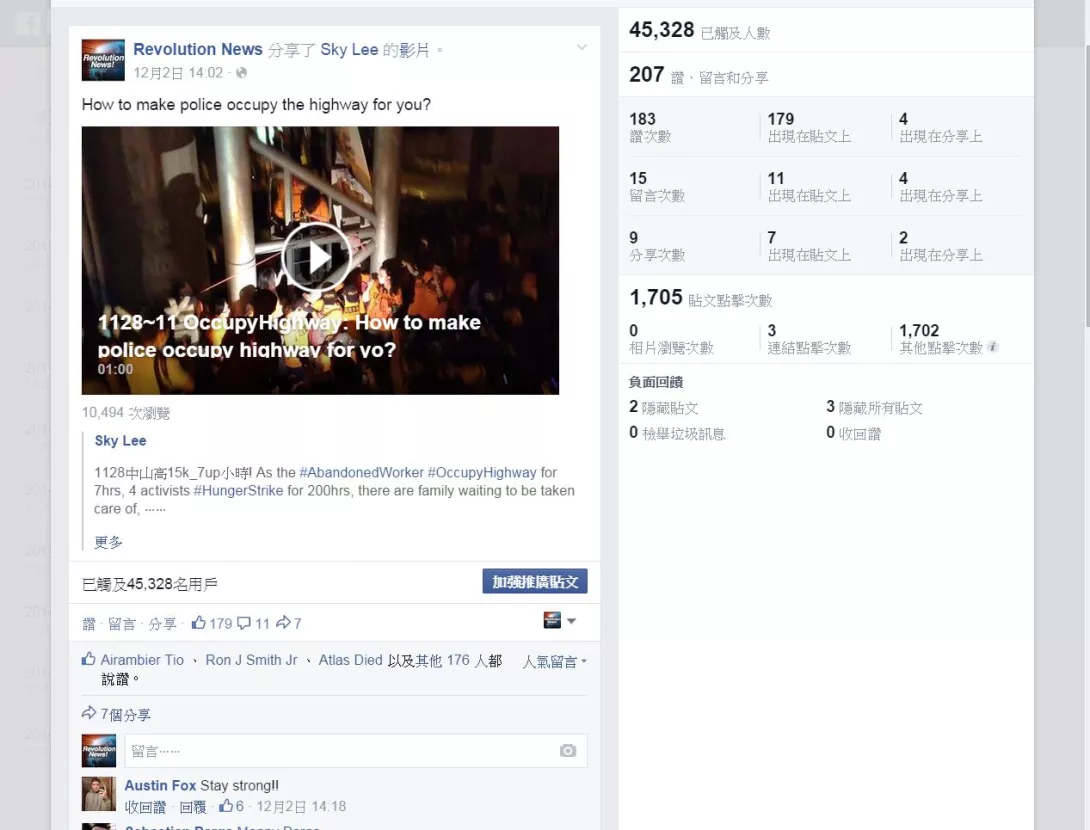Click 已觸及45,328名用戶 reach text
The height and width of the screenshot is (830, 1090).
tap(149, 584)
